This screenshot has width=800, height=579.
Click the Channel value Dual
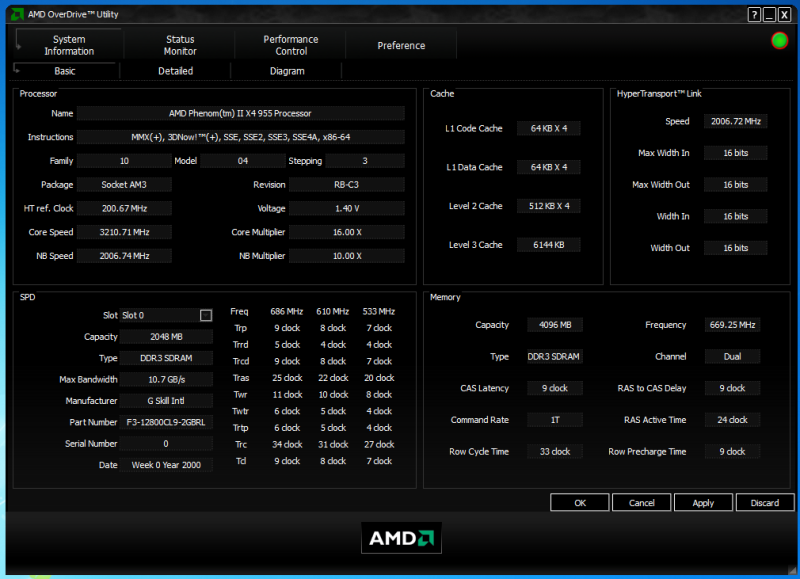732,356
